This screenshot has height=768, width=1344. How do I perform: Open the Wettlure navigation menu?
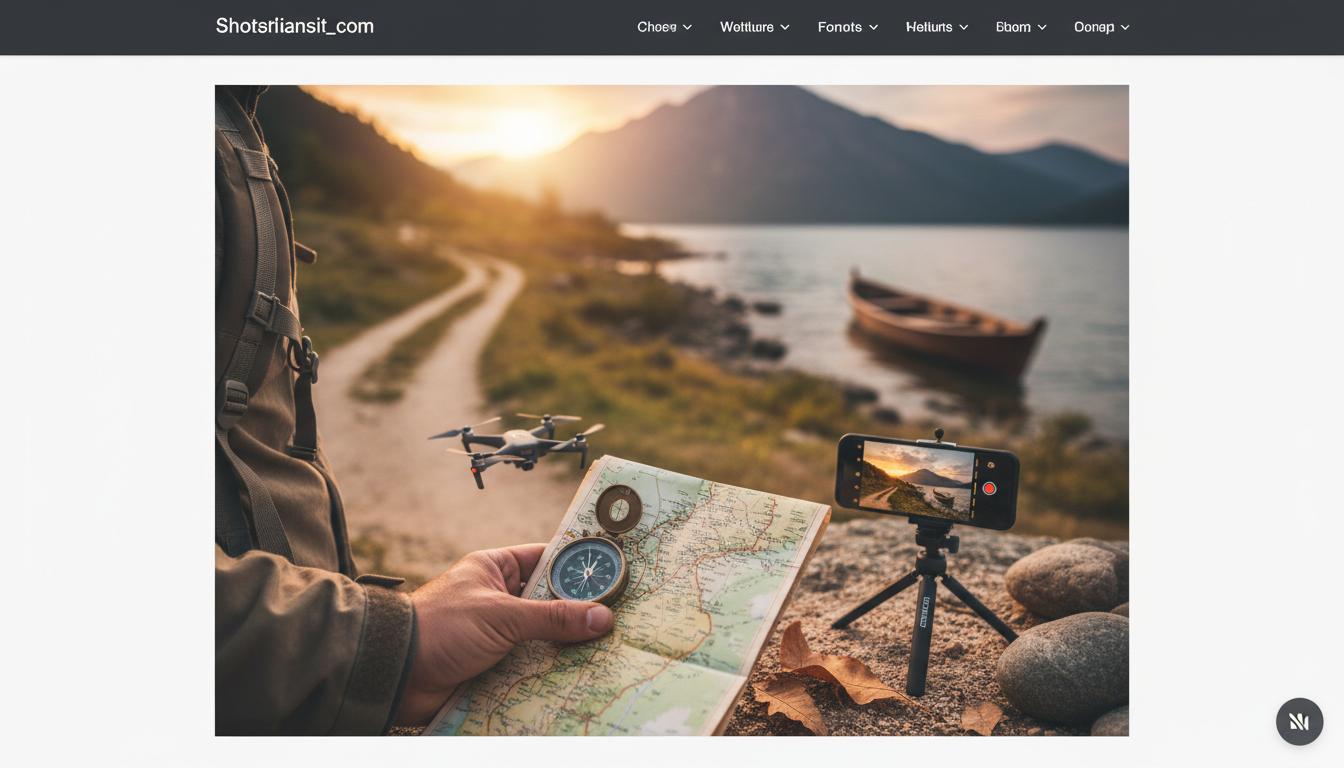tap(746, 27)
